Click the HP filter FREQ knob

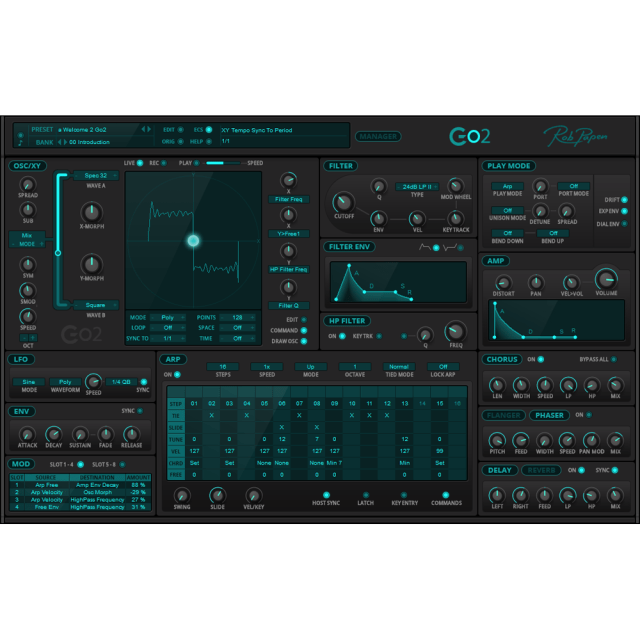point(455,331)
